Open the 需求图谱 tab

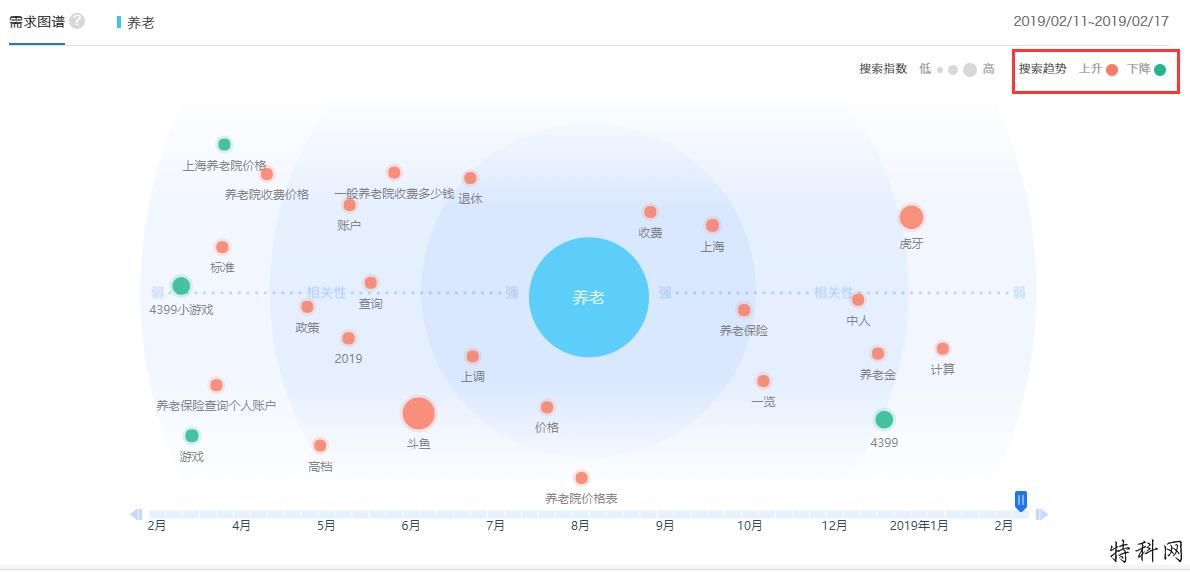(x=36, y=21)
